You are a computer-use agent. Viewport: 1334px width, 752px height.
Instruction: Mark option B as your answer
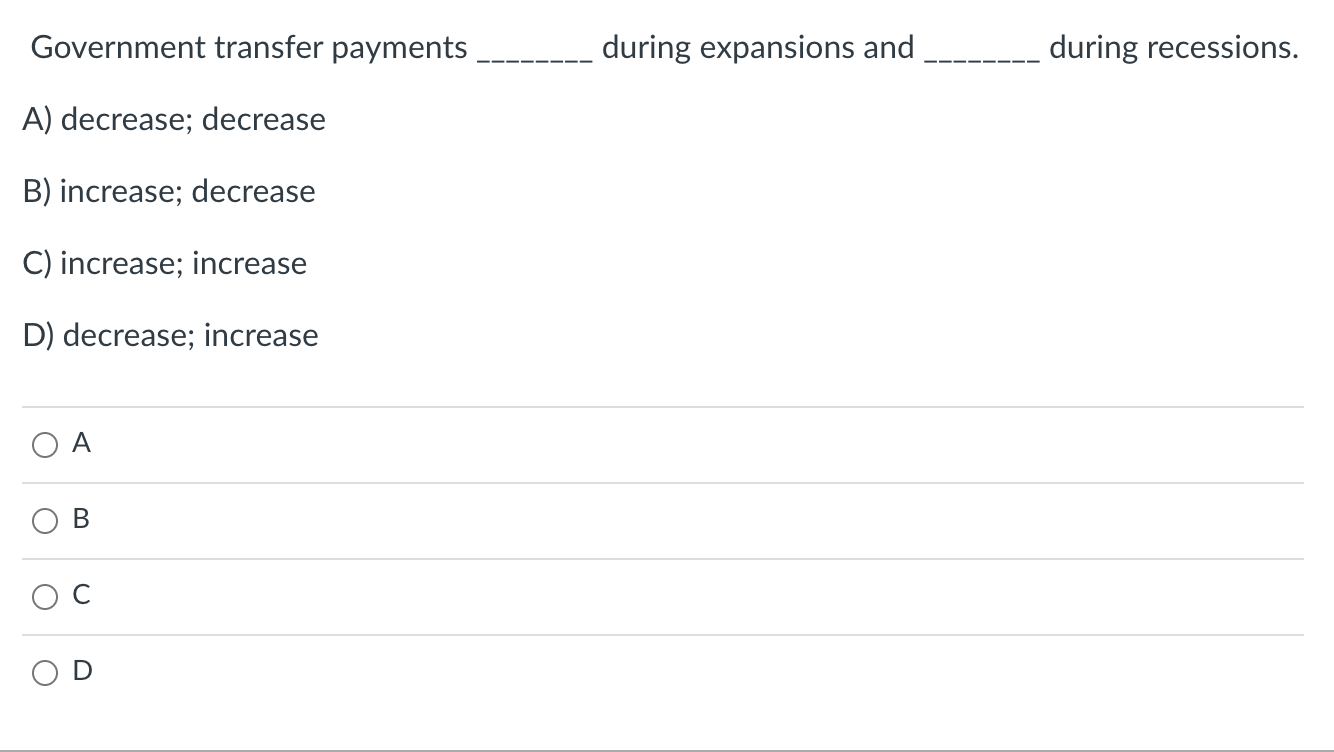pyautogui.click(x=44, y=520)
